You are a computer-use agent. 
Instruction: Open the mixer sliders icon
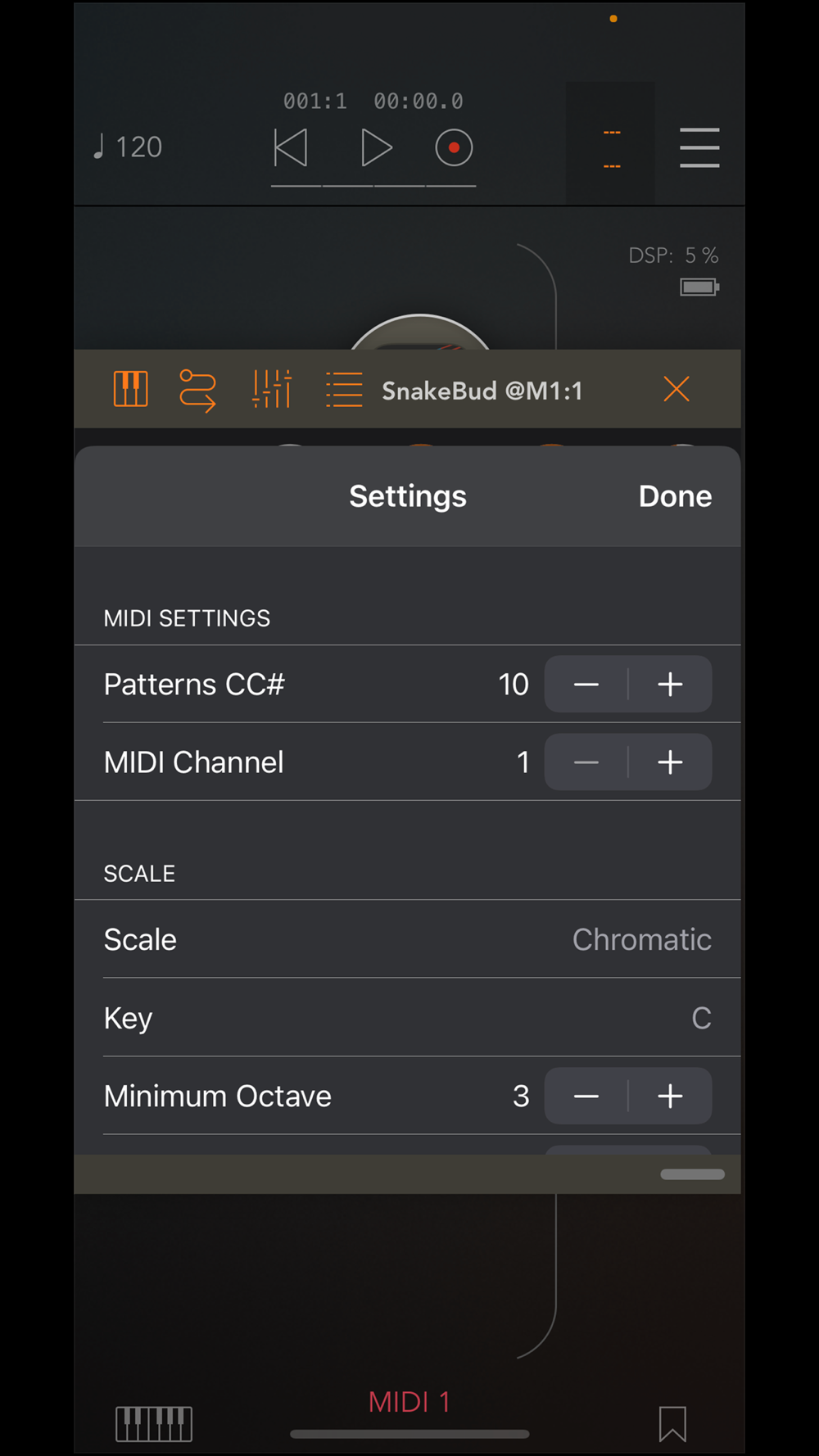pyautogui.click(x=272, y=389)
